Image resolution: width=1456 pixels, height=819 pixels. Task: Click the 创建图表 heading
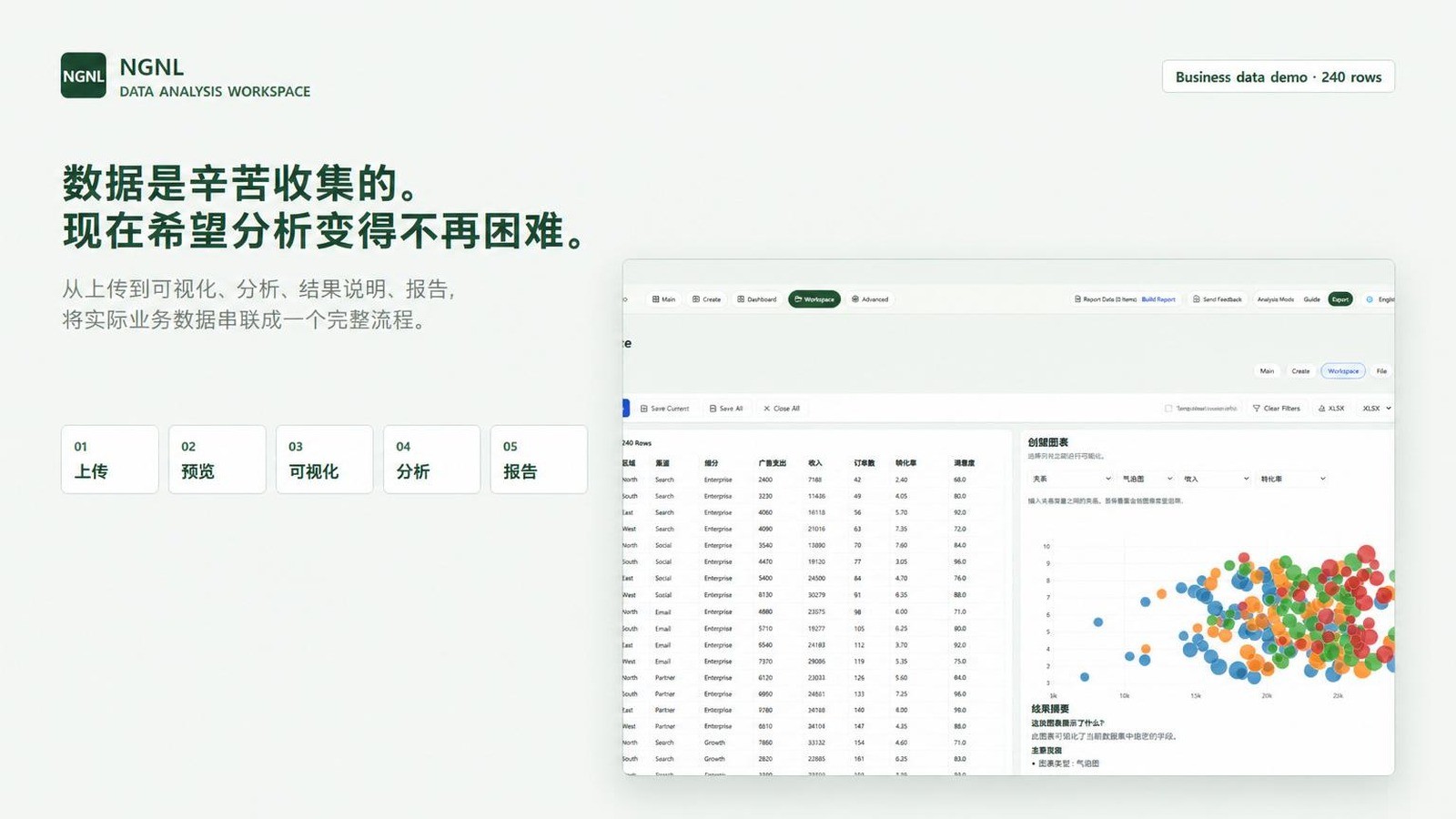[x=1047, y=442]
